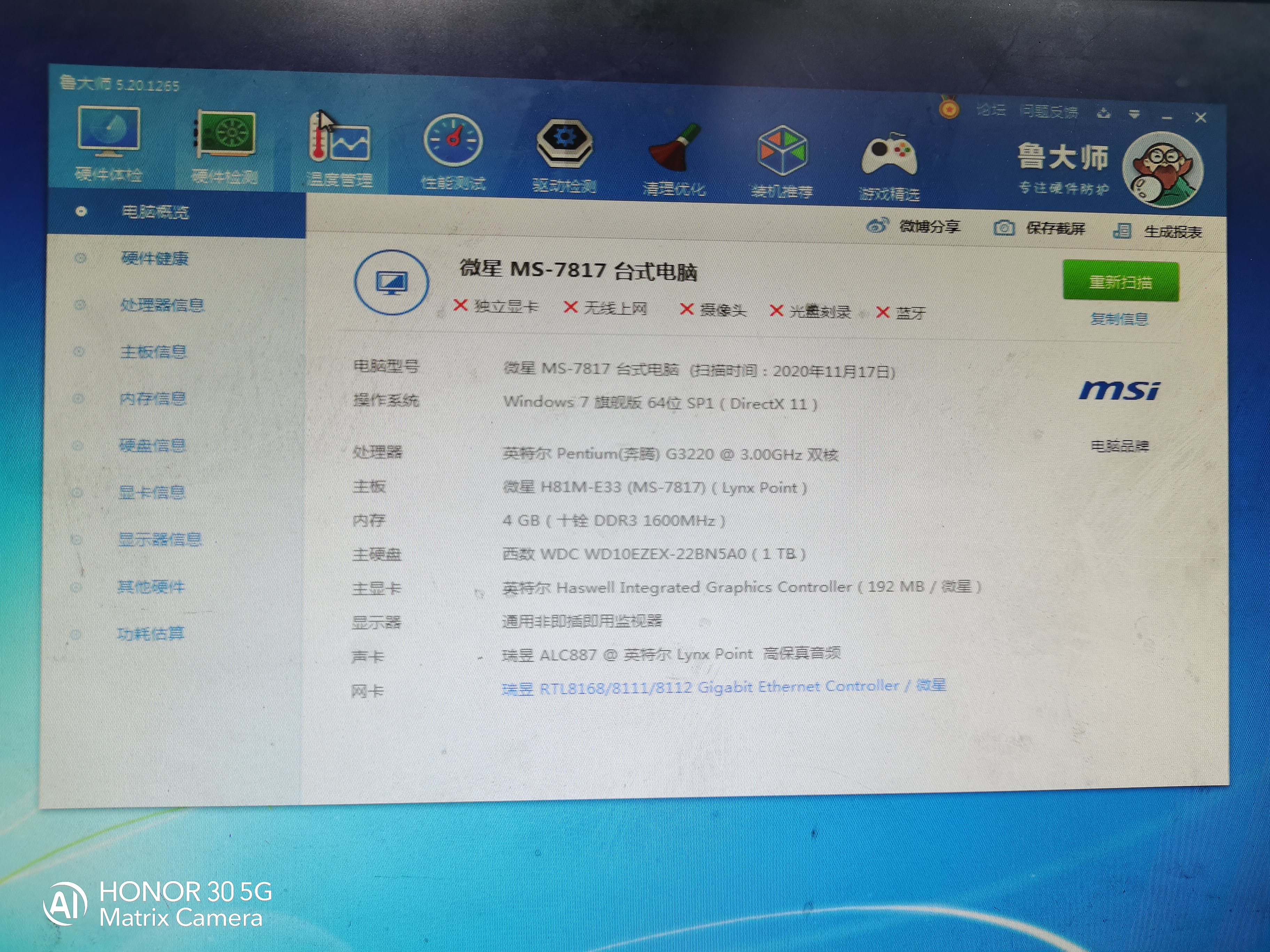Click the msi brand logo
The image size is (1270, 952).
1120,390
